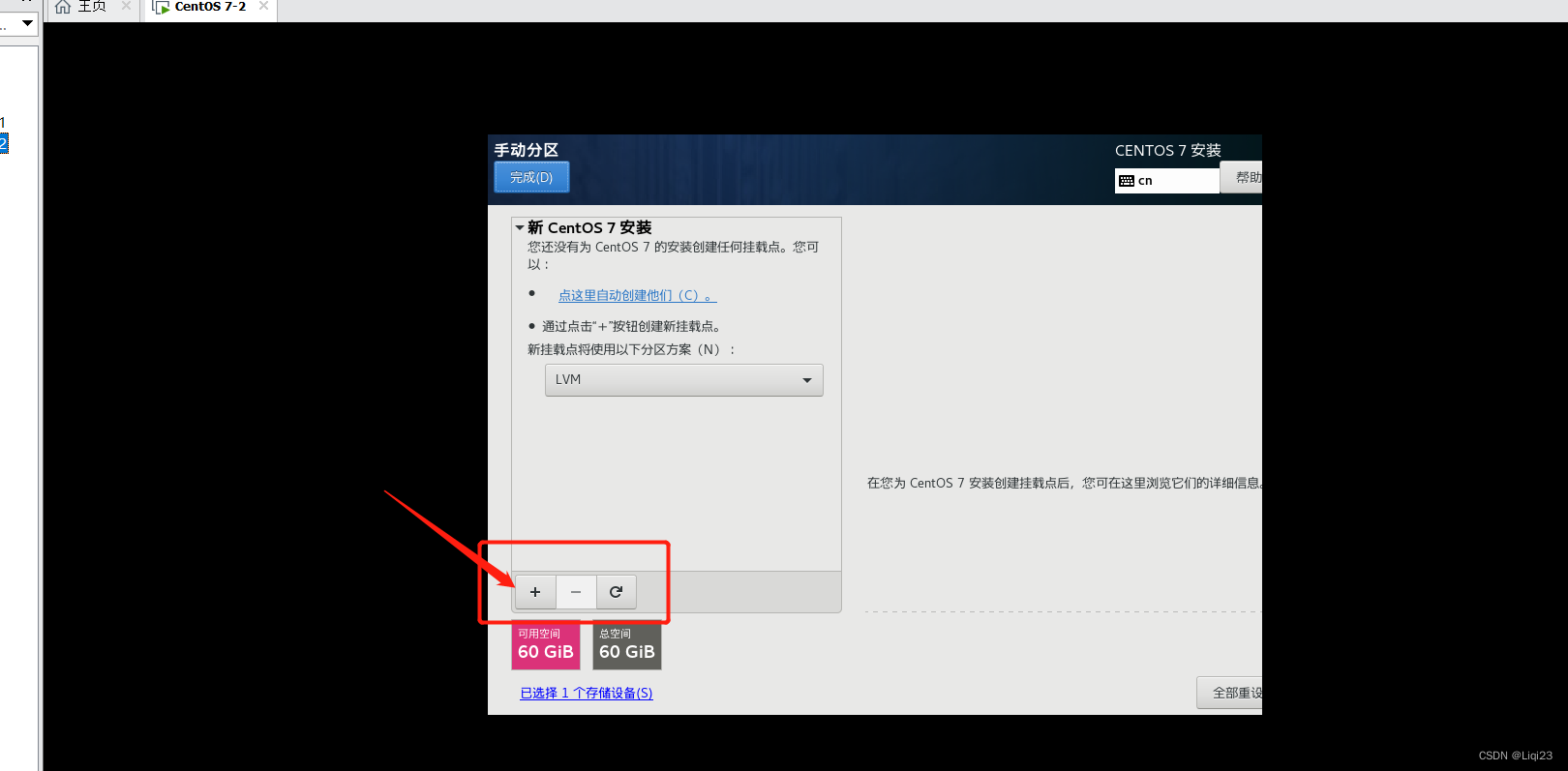1568x771 pixels.
Task: Click the 'CENTOS 7 安装' heading text
Action: point(1168,150)
